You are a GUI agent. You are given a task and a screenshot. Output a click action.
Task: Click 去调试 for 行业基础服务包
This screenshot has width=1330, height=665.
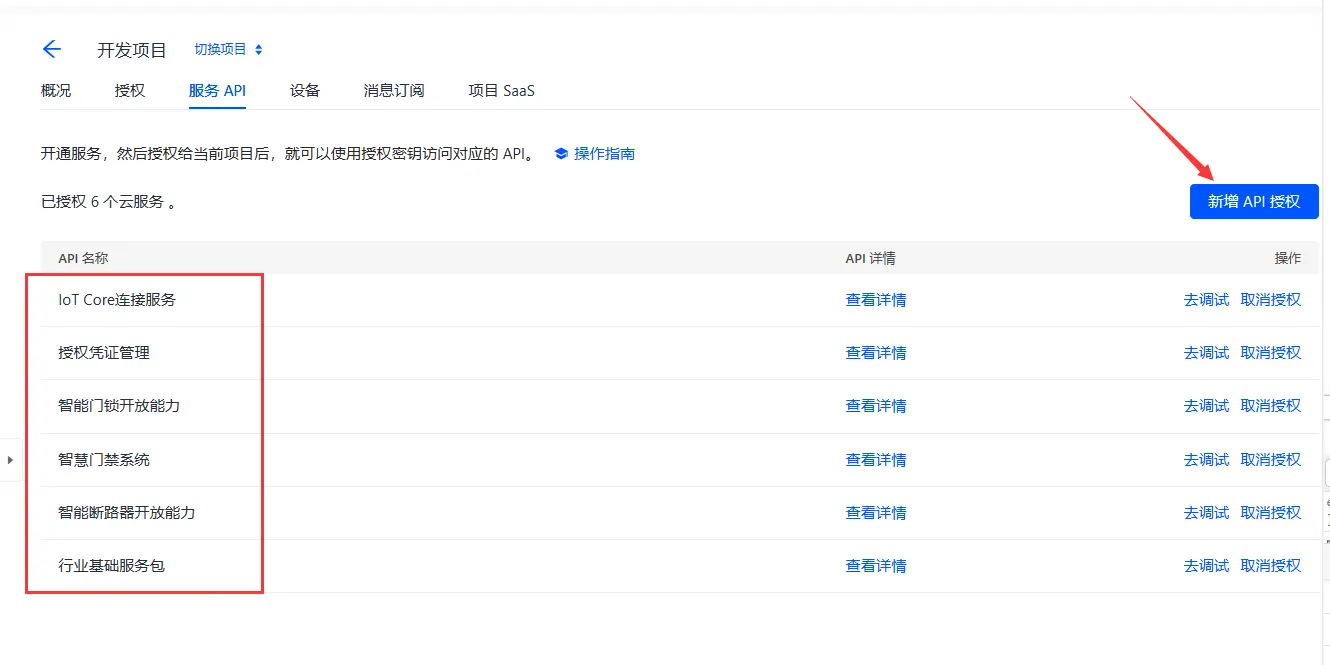[x=1206, y=565]
